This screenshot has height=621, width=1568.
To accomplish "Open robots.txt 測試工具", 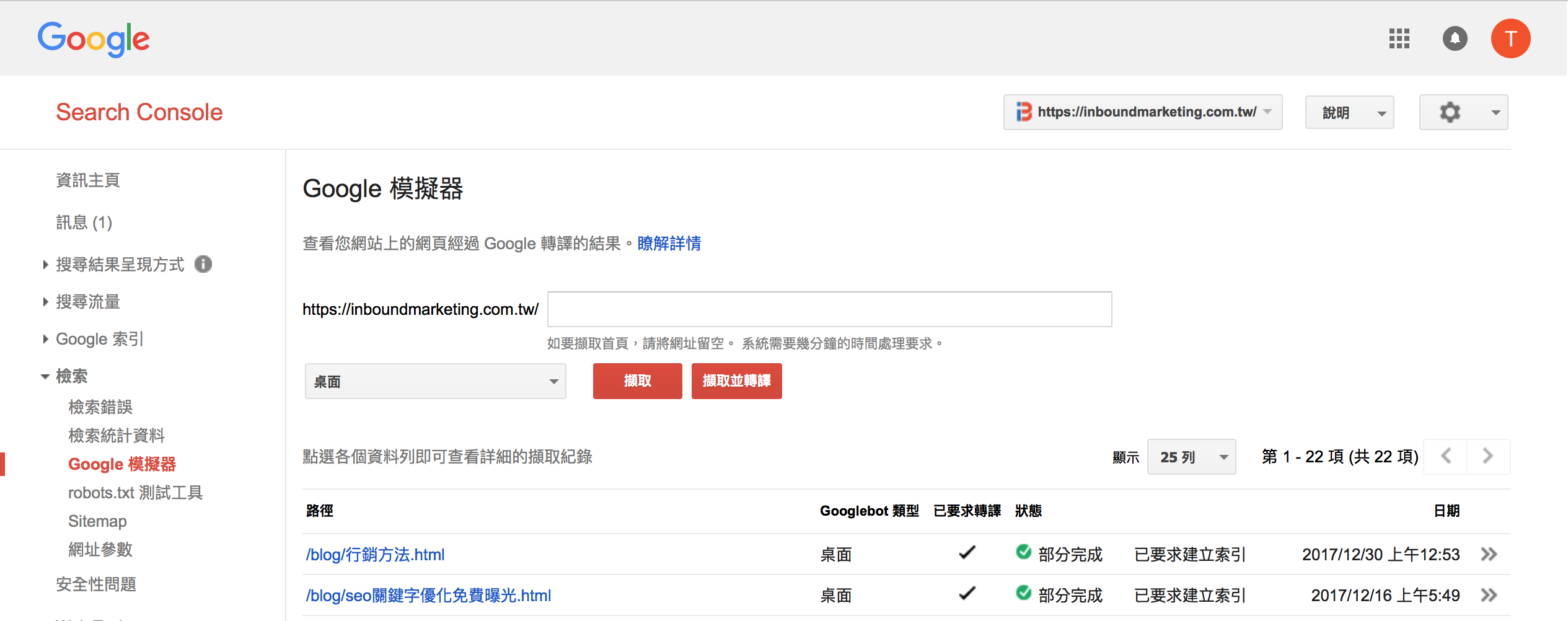I will (x=135, y=492).
